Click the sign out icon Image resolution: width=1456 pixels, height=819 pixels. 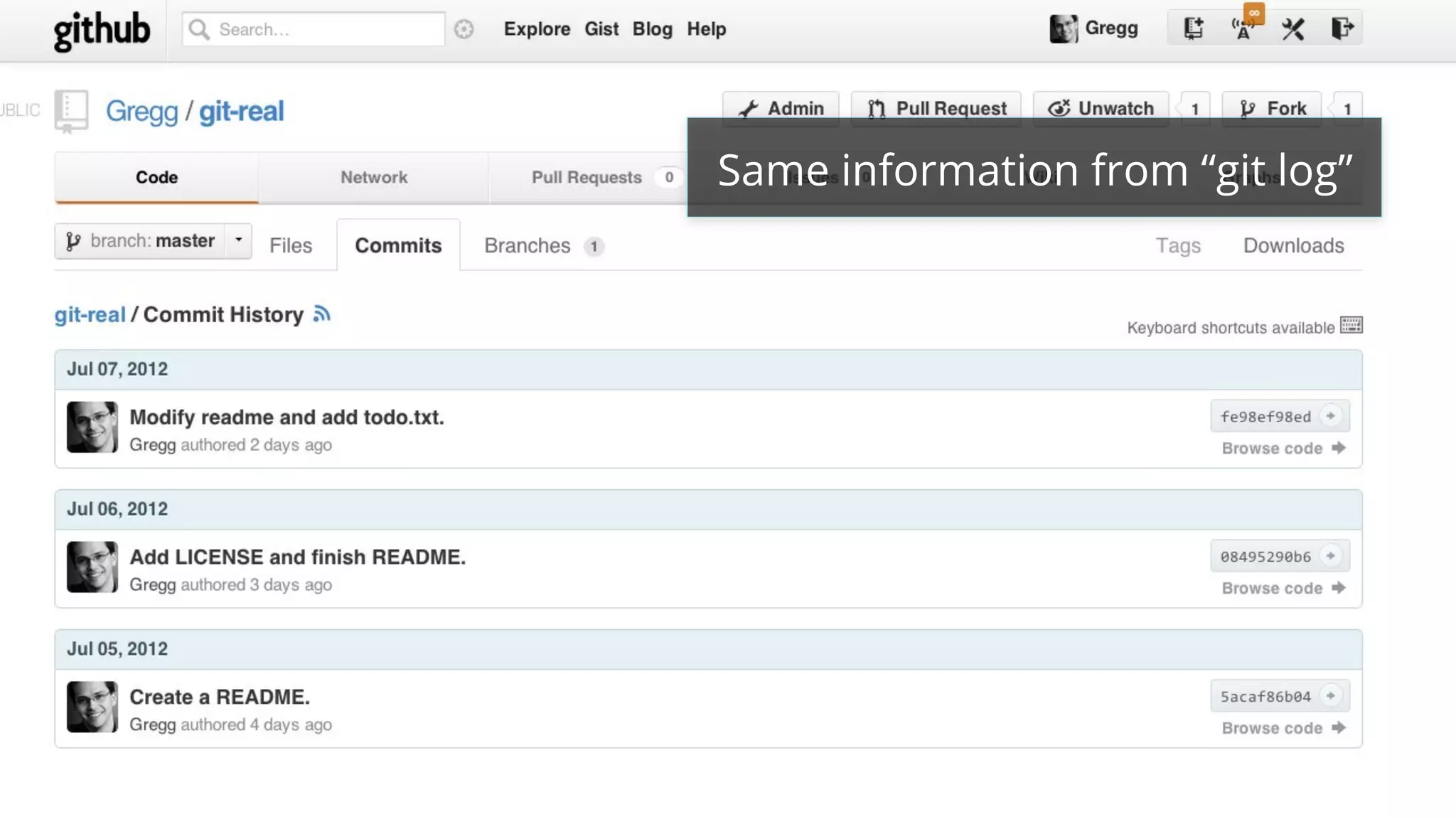tap(1342, 28)
